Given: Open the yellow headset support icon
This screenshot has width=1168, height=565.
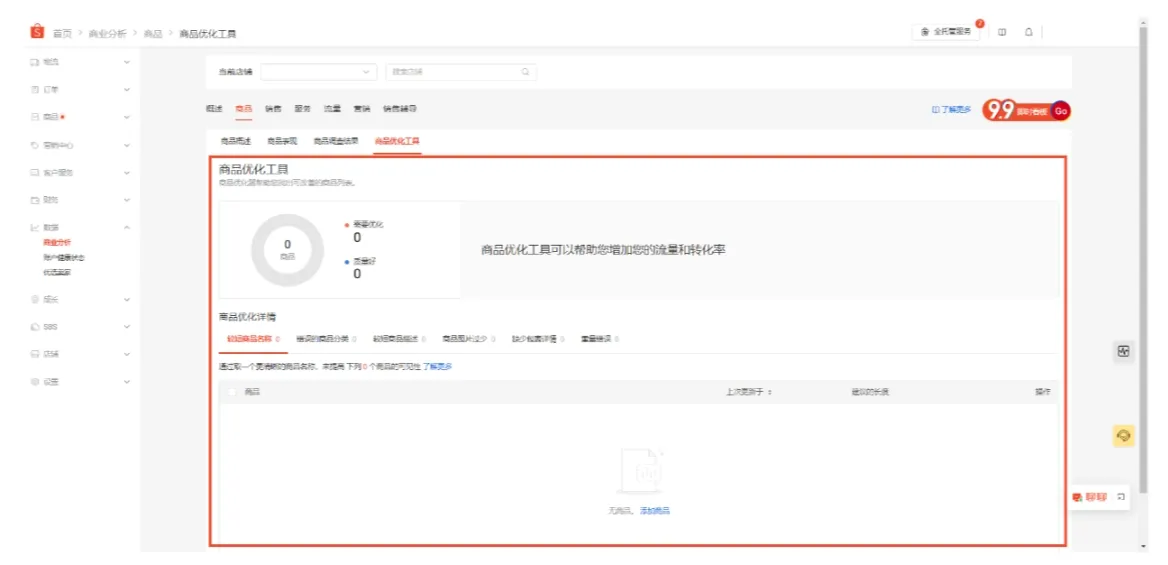Looking at the screenshot, I should click(1124, 435).
